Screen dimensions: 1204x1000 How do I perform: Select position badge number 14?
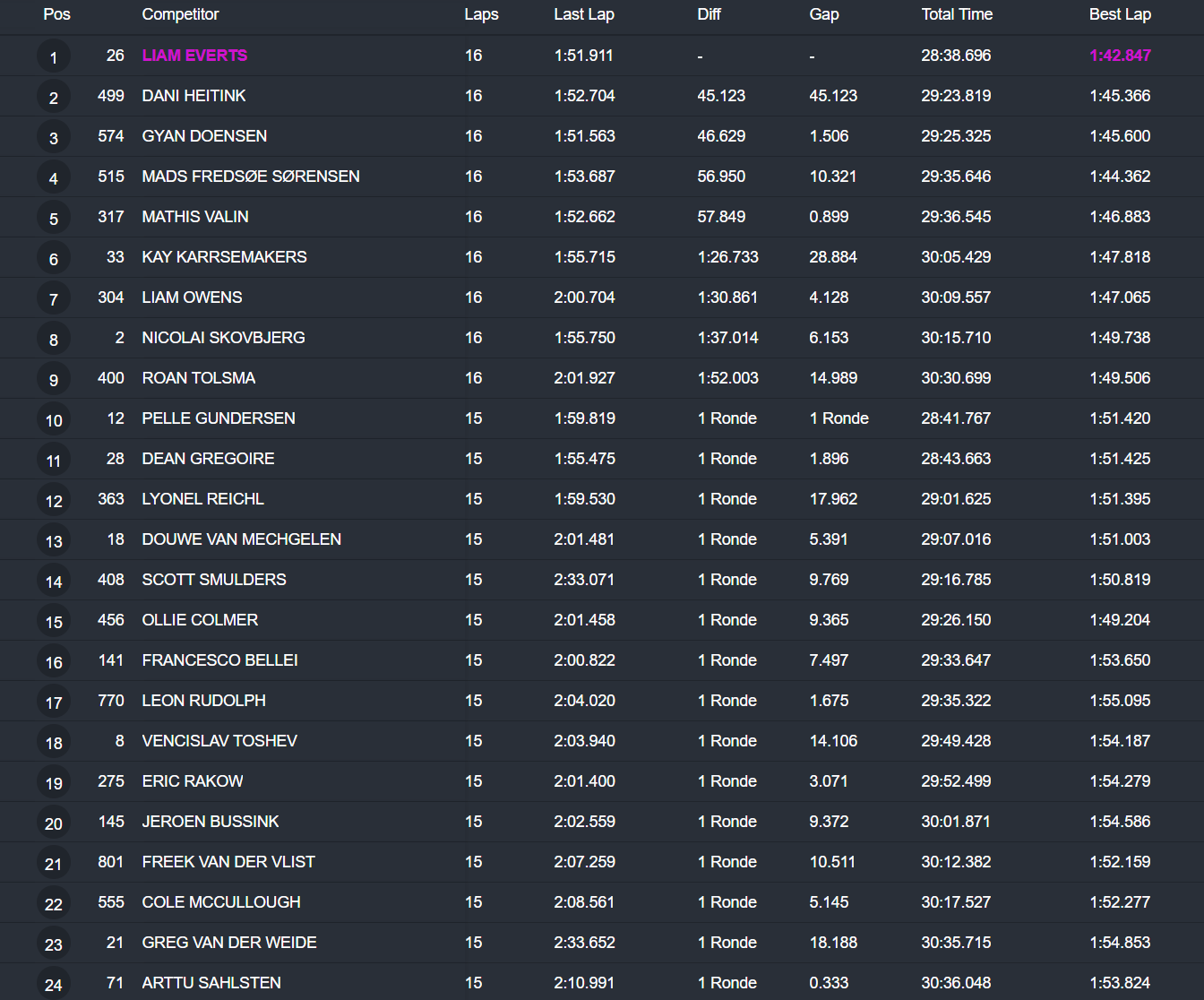(54, 582)
